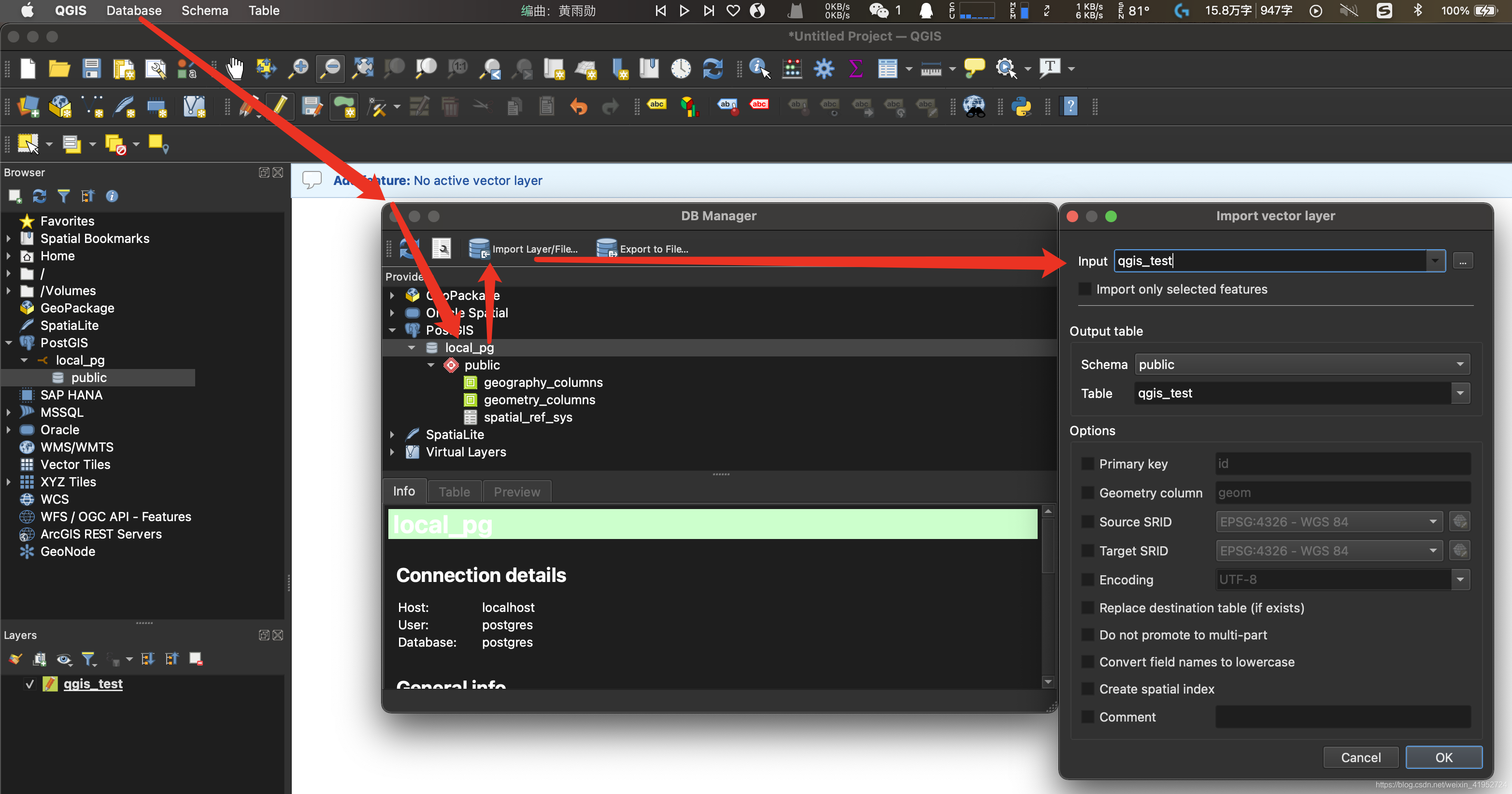Screen dimensions: 1512x794
Task: Check Create spatial index option
Action: pyautogui.click(x=1087, y=689)
